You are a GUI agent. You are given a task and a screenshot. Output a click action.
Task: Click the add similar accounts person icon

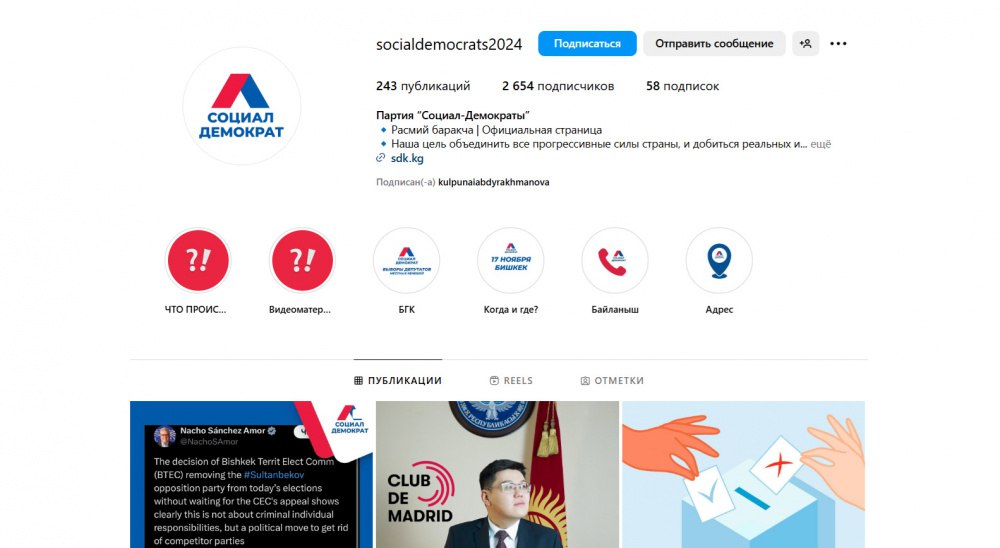[805, 43]
